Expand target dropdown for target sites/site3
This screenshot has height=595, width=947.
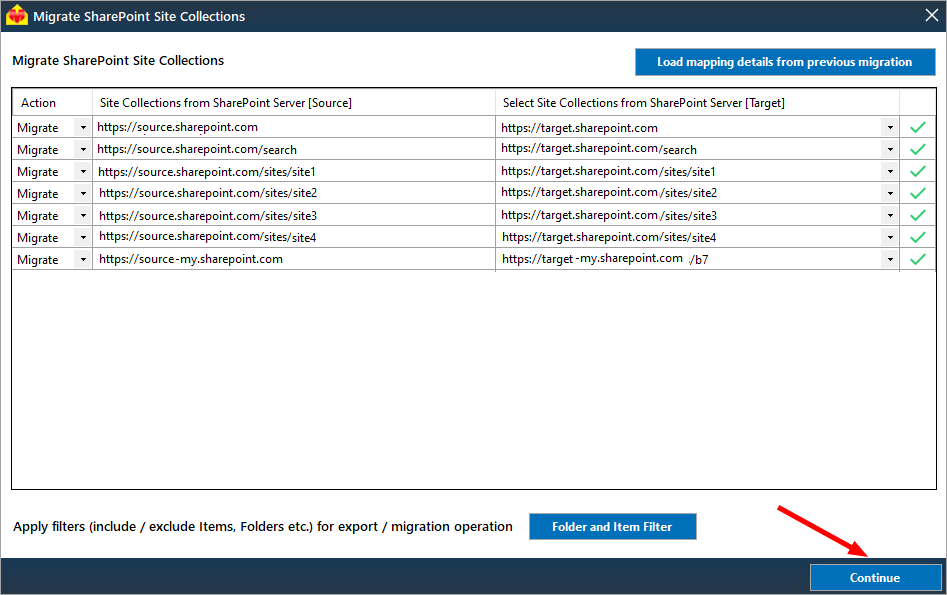pyautogui.click(x=890, y=215)
